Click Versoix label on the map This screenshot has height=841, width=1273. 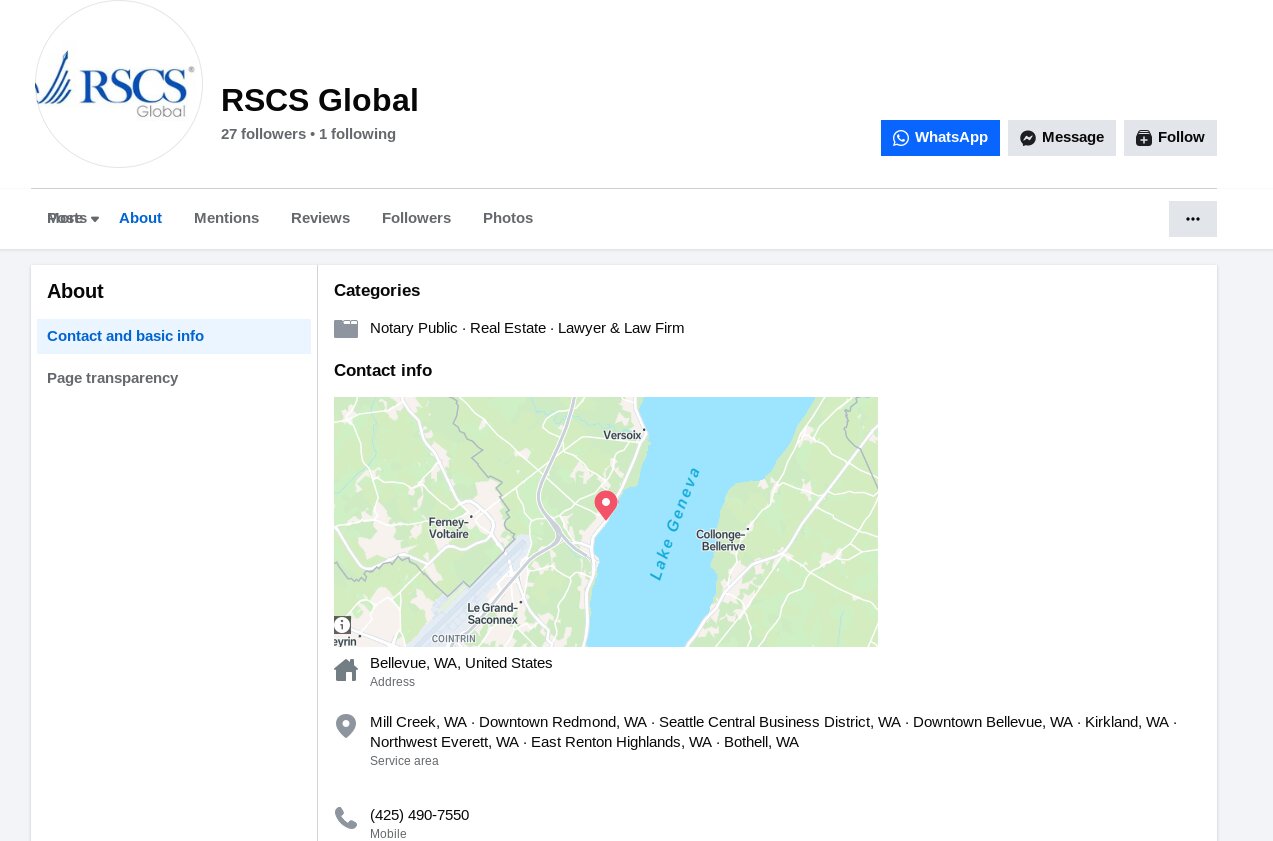pyautogui.click(x=622, y=435)
